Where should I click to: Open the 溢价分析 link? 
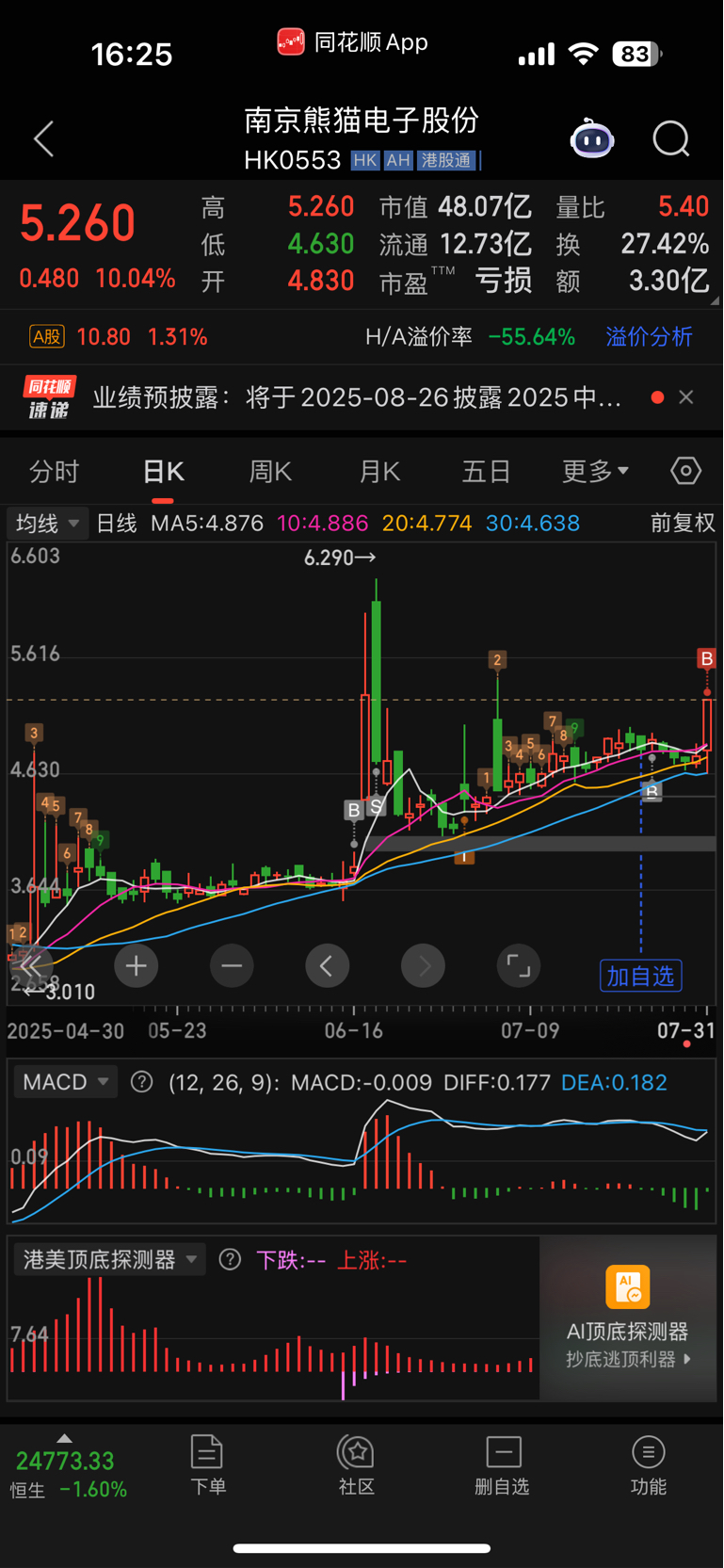click(650, 337)
